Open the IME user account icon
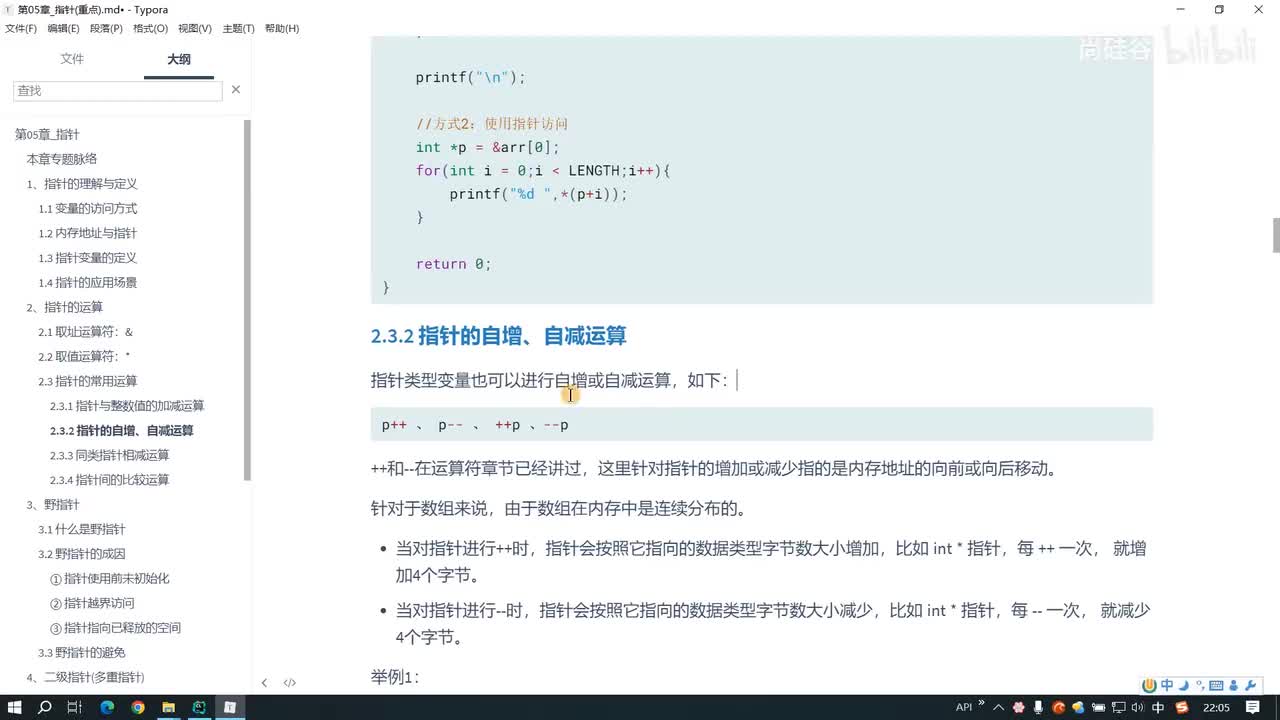 point(1233,685)
